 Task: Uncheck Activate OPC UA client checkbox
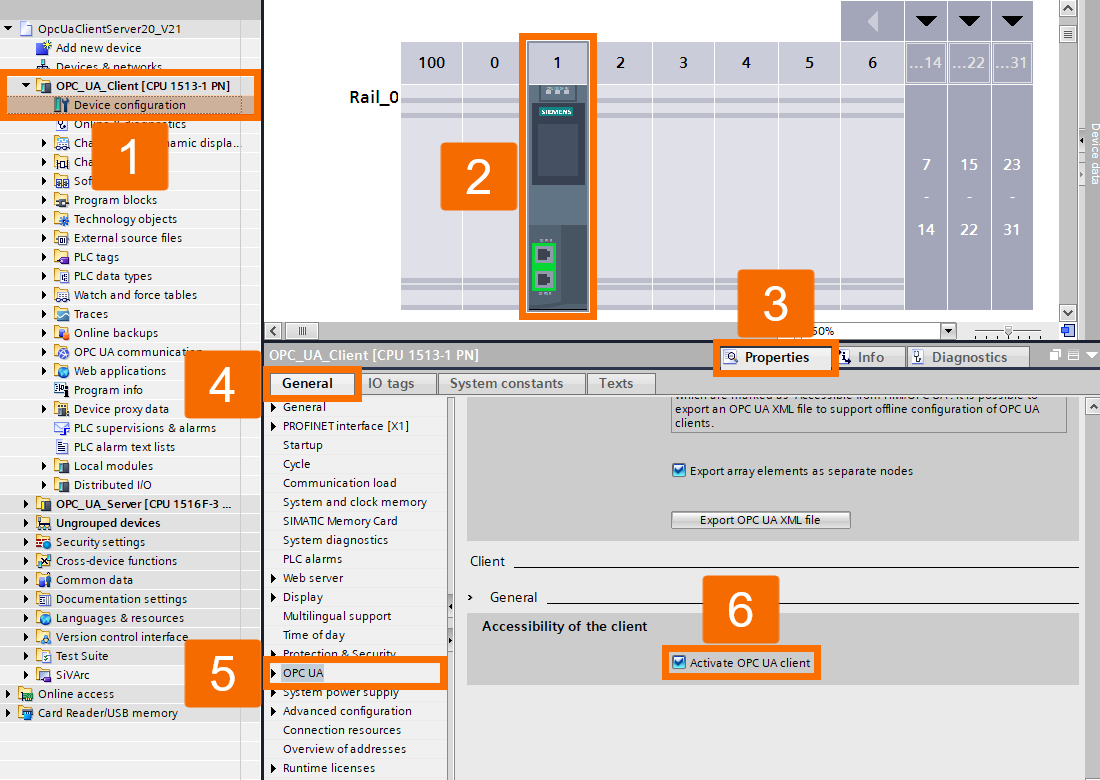(x=678, y=662)
